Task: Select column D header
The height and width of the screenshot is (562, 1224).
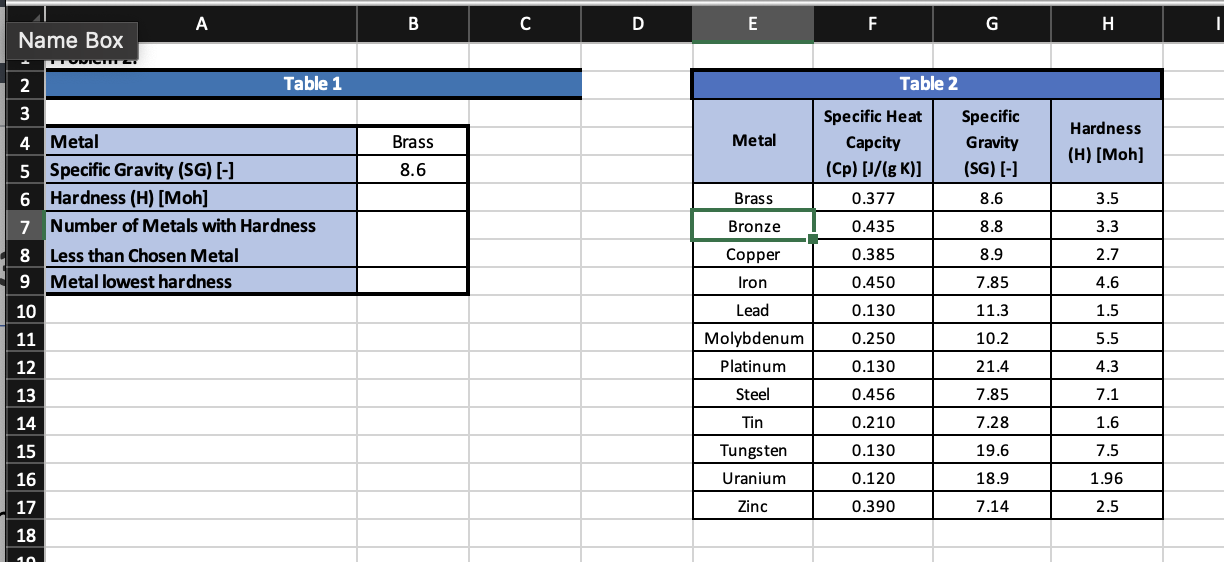Action: 637,22
